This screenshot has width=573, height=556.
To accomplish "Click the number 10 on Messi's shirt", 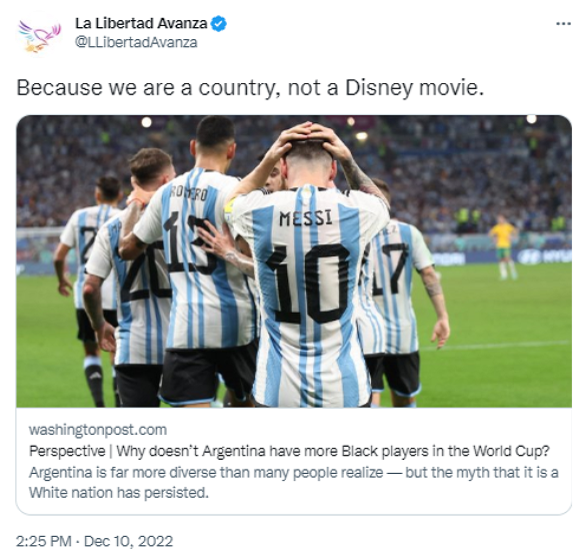I will (309, 284).
